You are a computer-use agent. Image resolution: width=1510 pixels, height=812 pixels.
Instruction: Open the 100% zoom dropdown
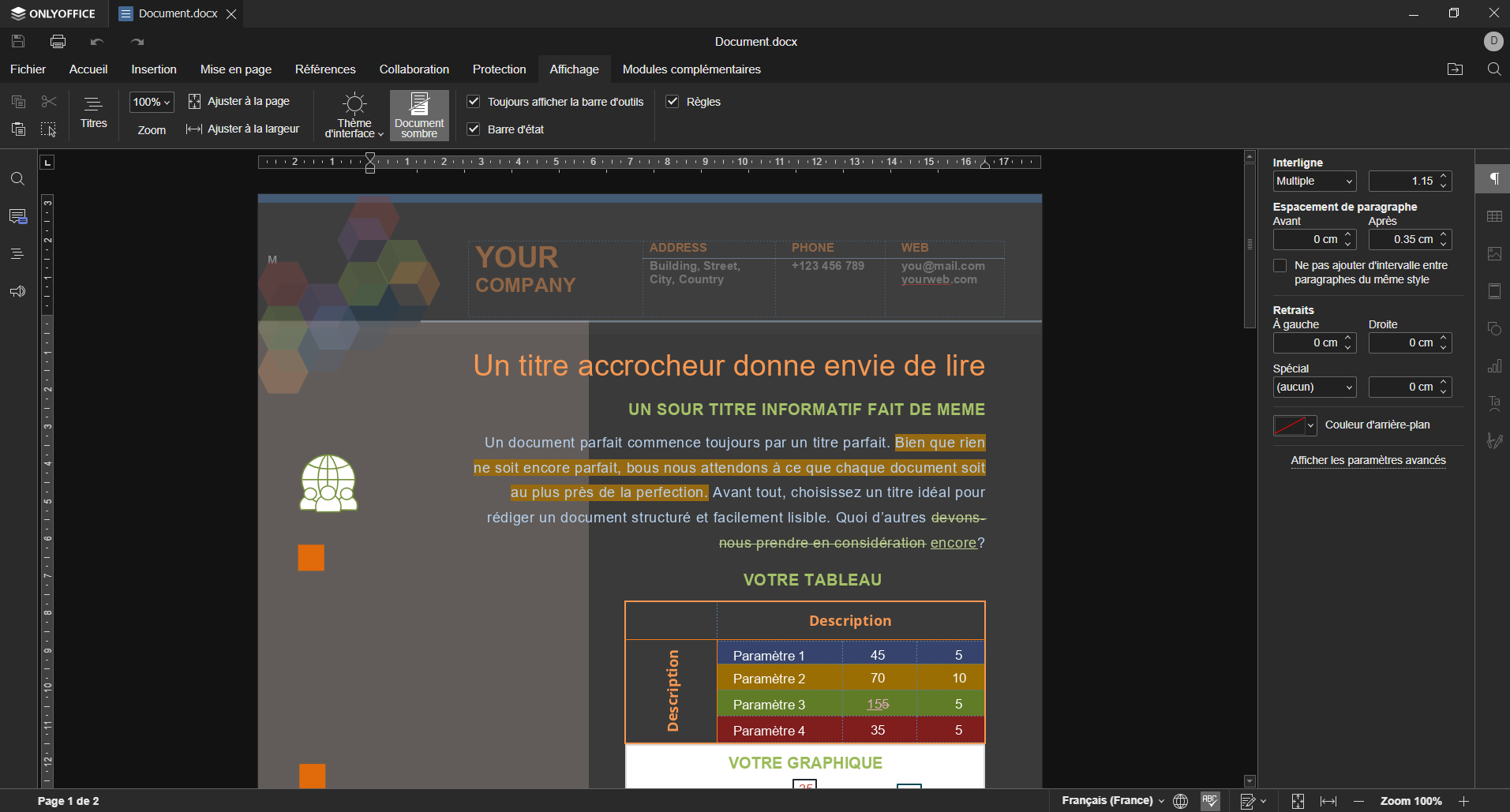[x=152, y=102]
